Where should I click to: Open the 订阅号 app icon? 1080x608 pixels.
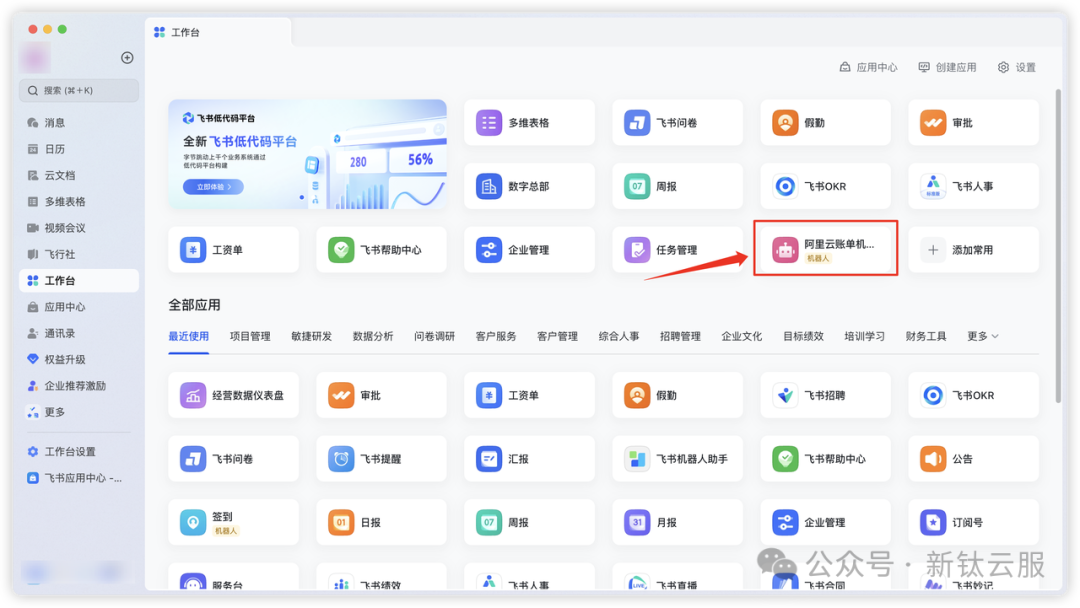click(x=933, y=523)
